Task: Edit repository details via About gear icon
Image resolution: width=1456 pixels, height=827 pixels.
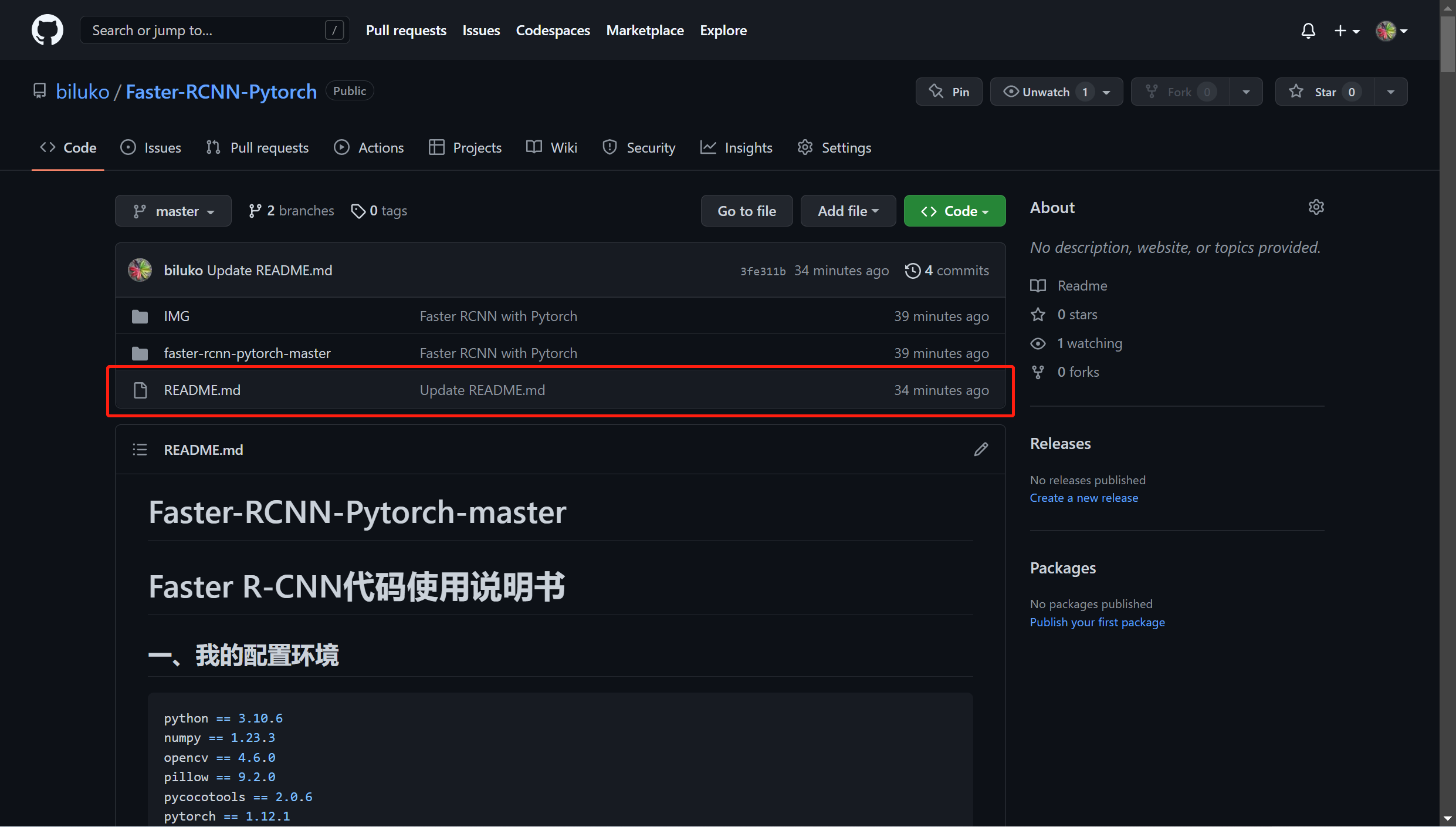Action: [1316, 207]
